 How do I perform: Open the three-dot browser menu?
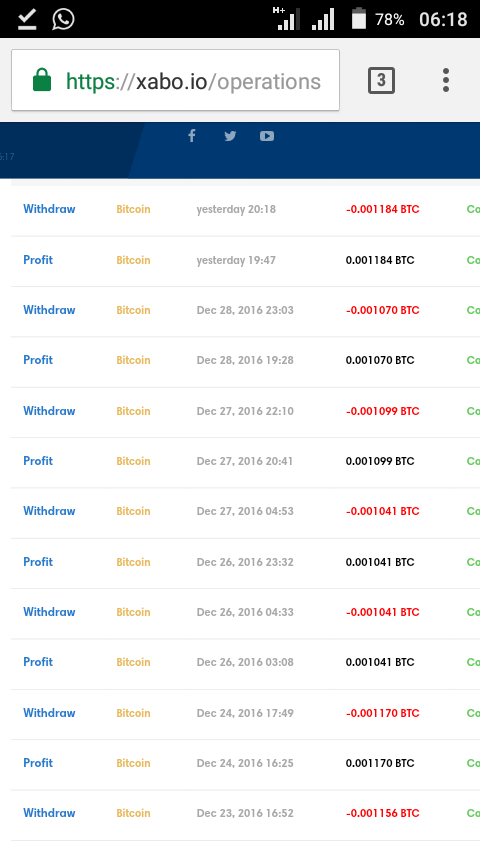[446, 80]
